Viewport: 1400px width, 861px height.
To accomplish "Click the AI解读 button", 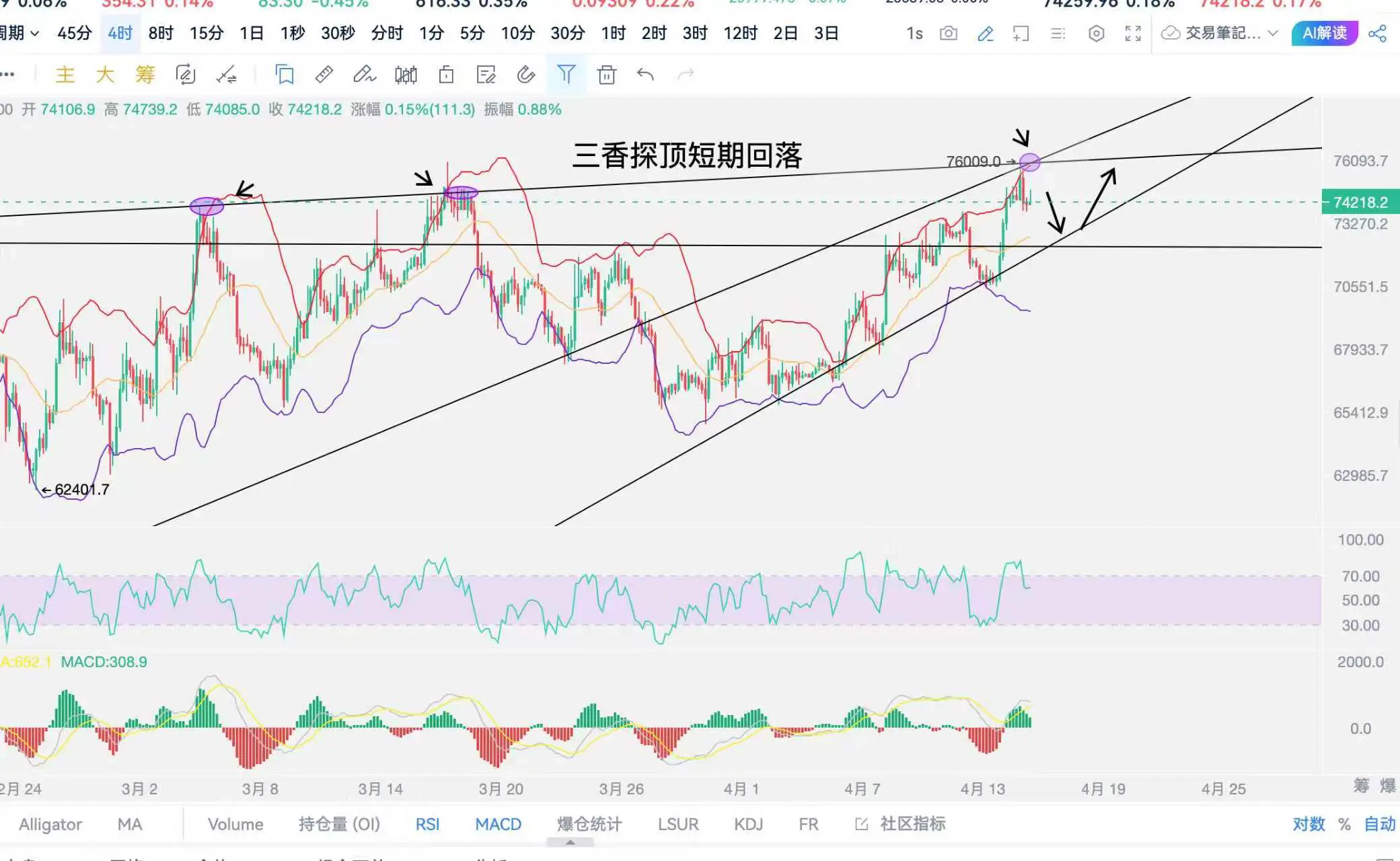I will 1324,33.
